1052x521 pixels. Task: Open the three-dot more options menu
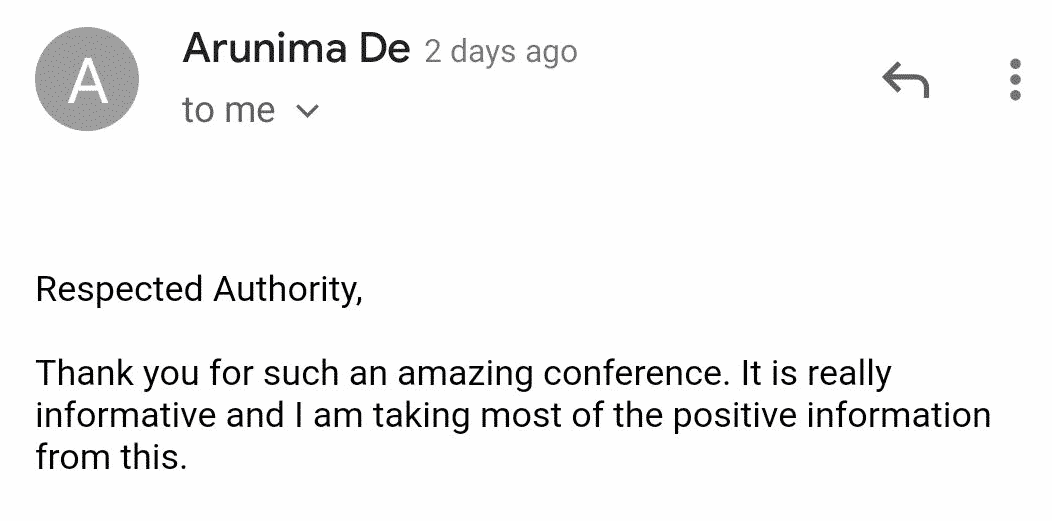tap(1015, 80)
